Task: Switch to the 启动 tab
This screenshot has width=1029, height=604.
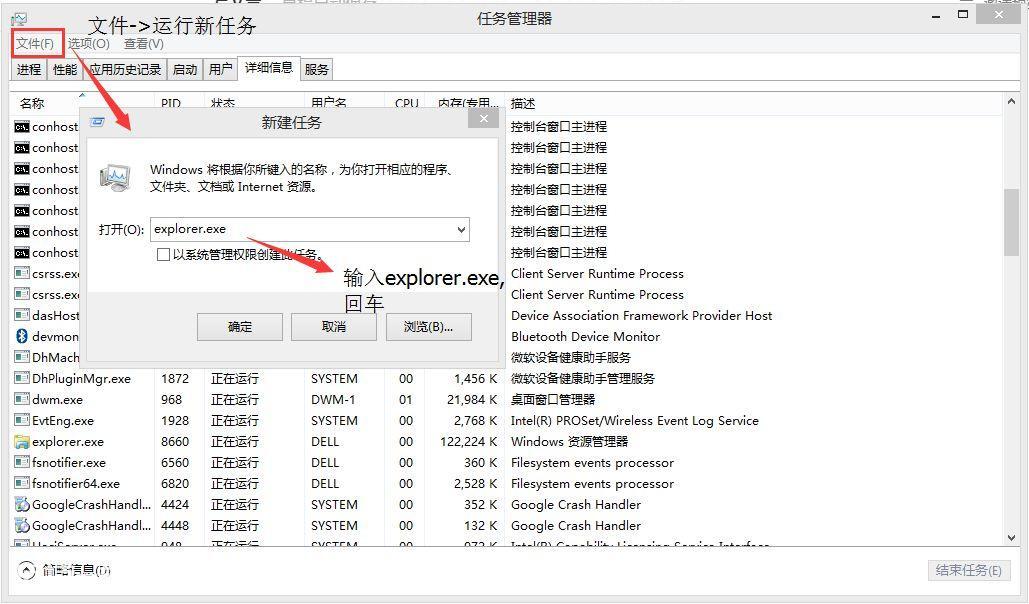Action: pyautogui.click(x=185, y=69)
